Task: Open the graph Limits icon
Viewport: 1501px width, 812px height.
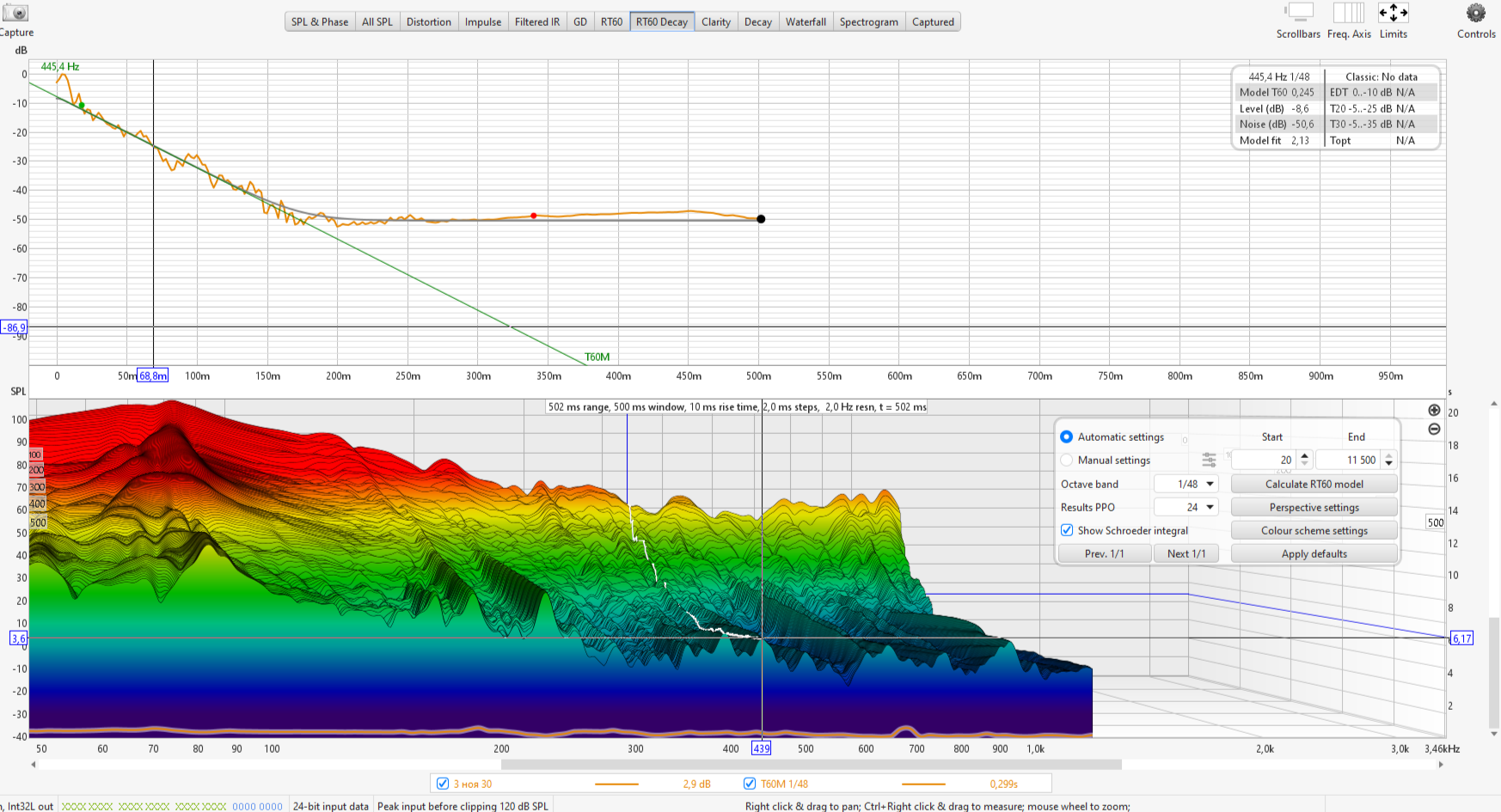Action: pos(1393,13)
